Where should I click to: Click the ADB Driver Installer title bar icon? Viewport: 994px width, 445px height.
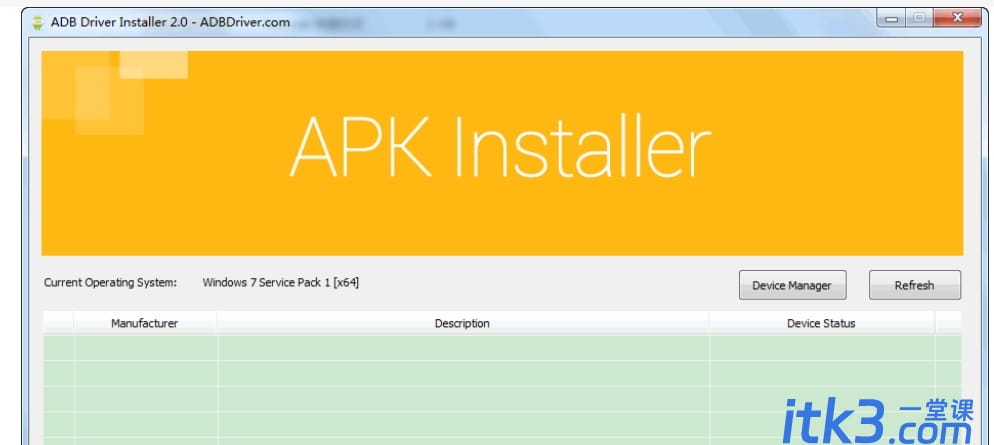coord(37,22)
